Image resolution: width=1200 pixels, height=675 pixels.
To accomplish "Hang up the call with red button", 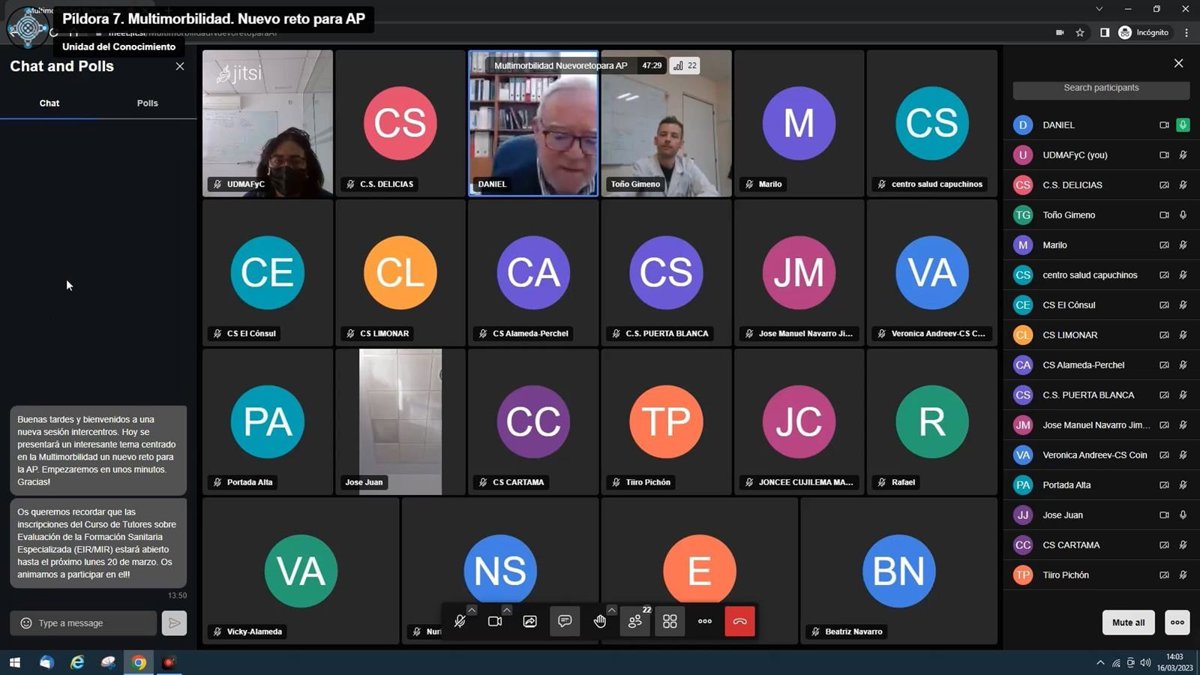I will [740, 621].
